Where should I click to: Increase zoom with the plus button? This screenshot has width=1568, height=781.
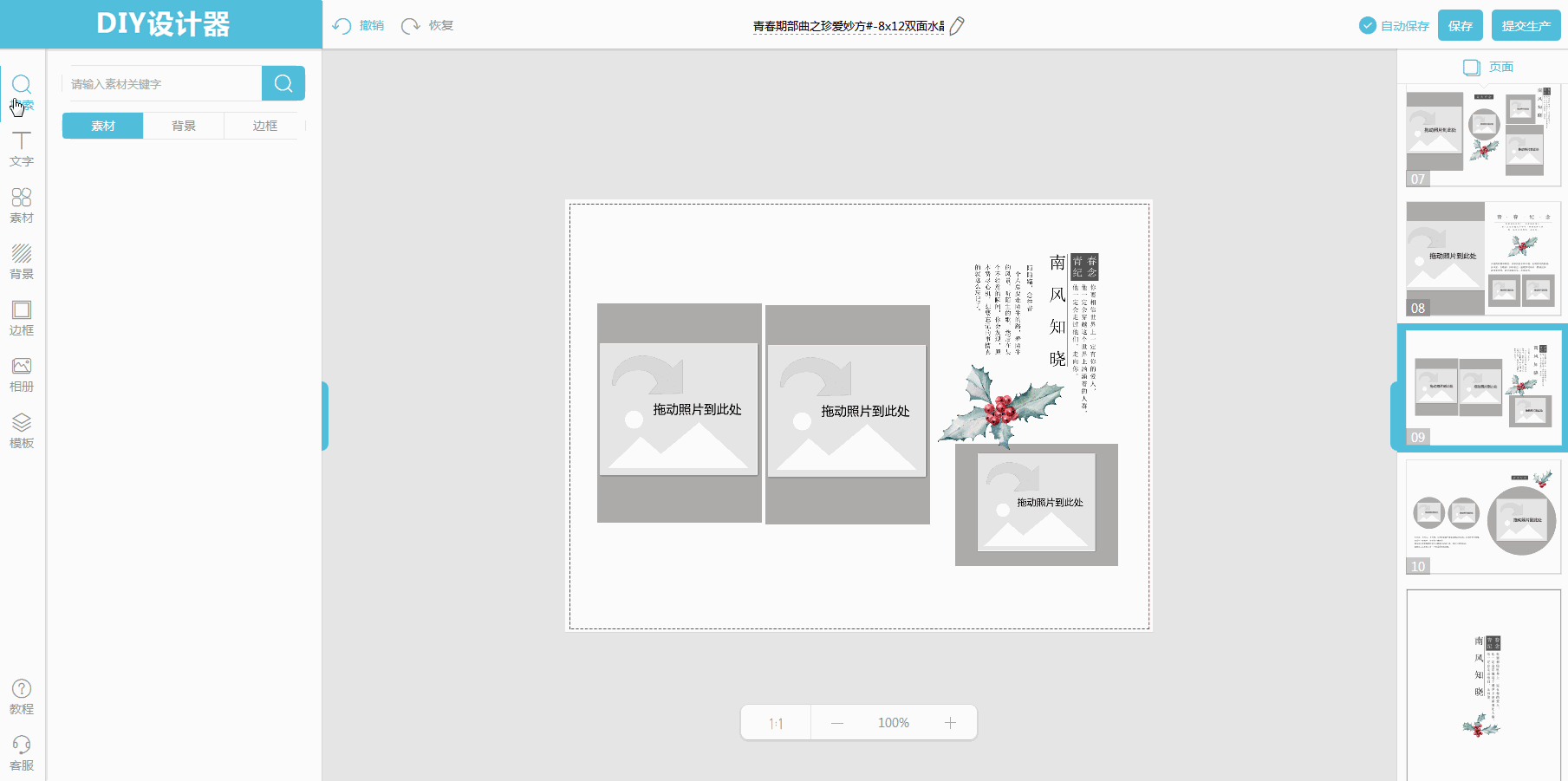click(x=950, y=723)
